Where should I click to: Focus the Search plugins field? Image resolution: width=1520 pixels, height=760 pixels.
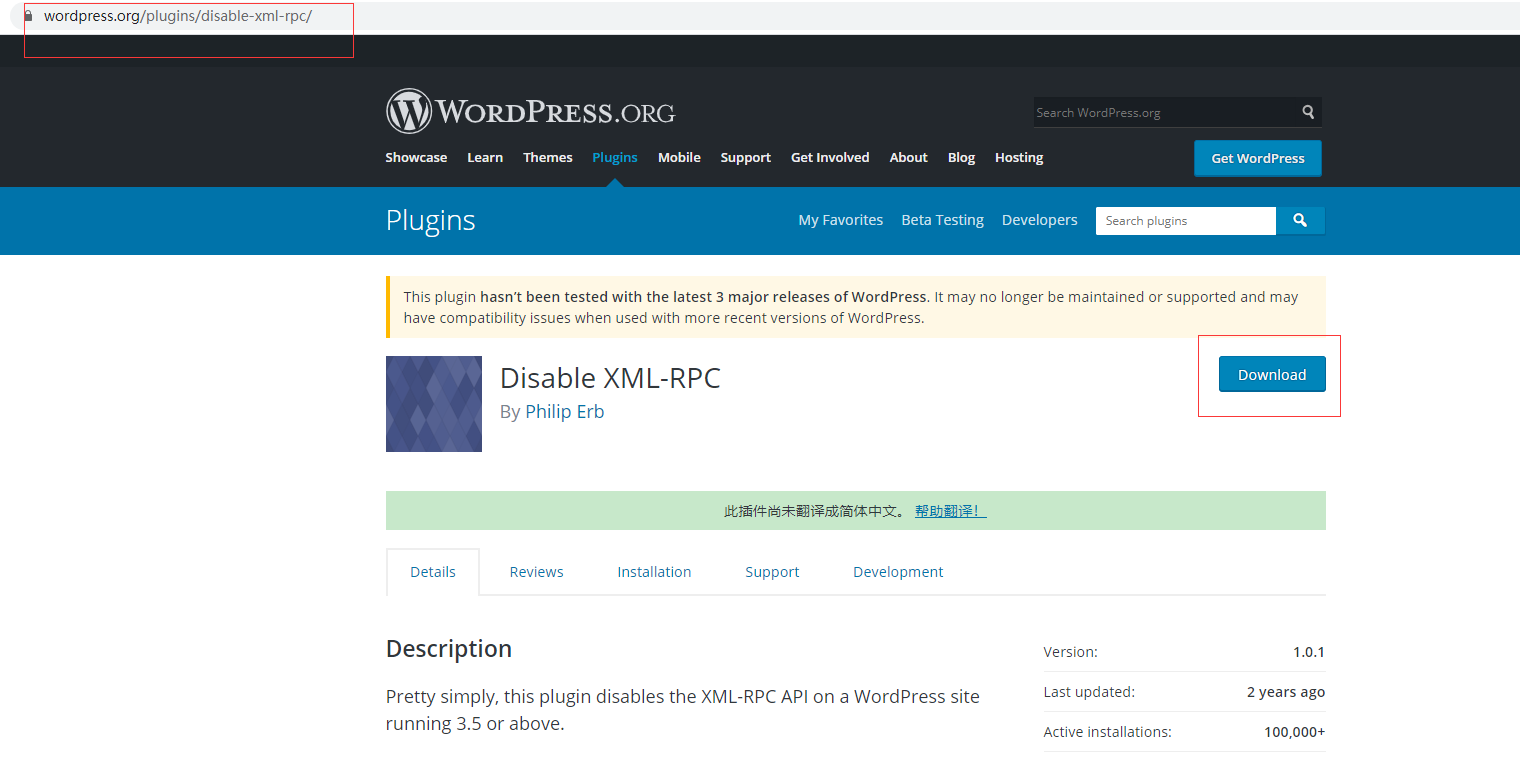(x=1186, y=220)
